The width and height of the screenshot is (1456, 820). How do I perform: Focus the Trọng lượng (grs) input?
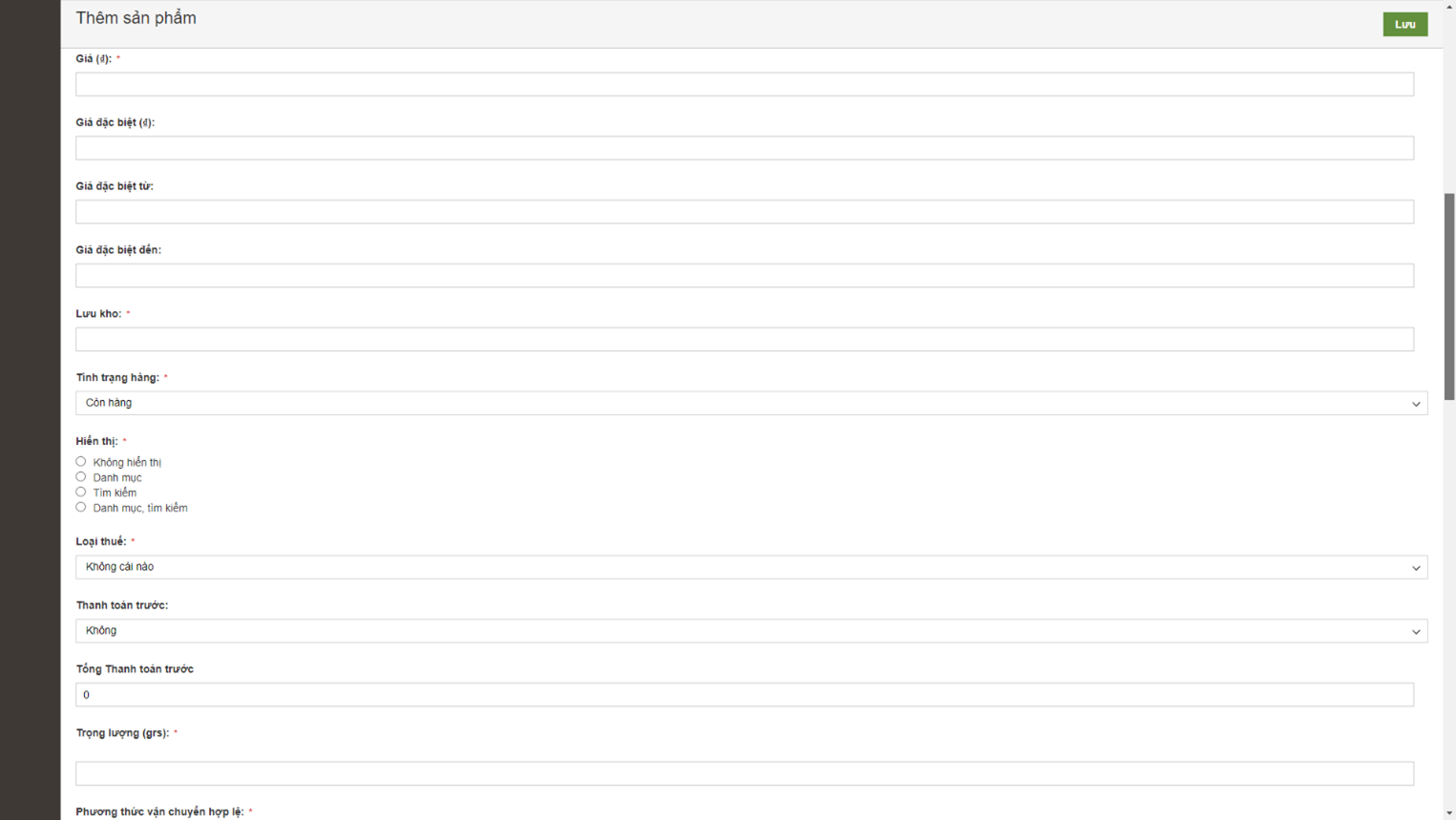tap(744, 773)
